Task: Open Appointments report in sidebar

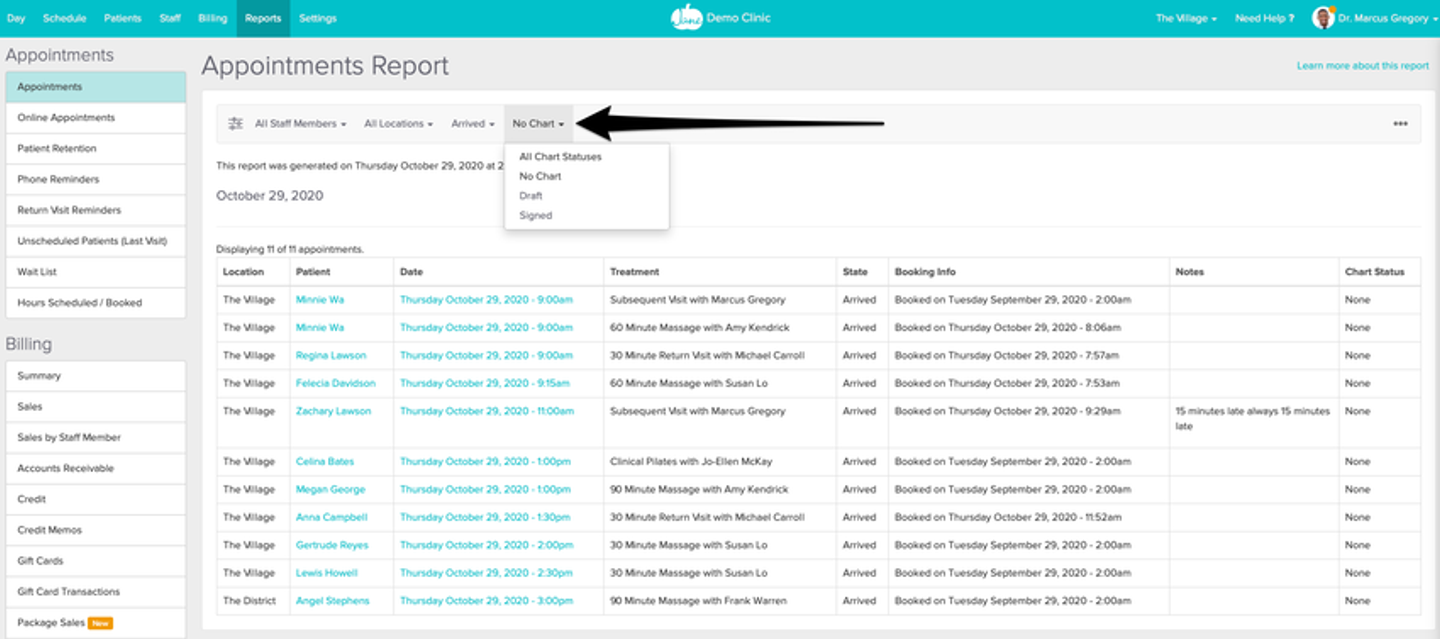Action: point(96,87)
